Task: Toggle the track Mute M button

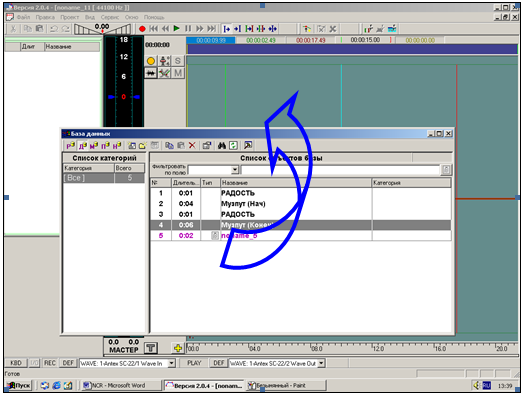Action: pos(177,73)
